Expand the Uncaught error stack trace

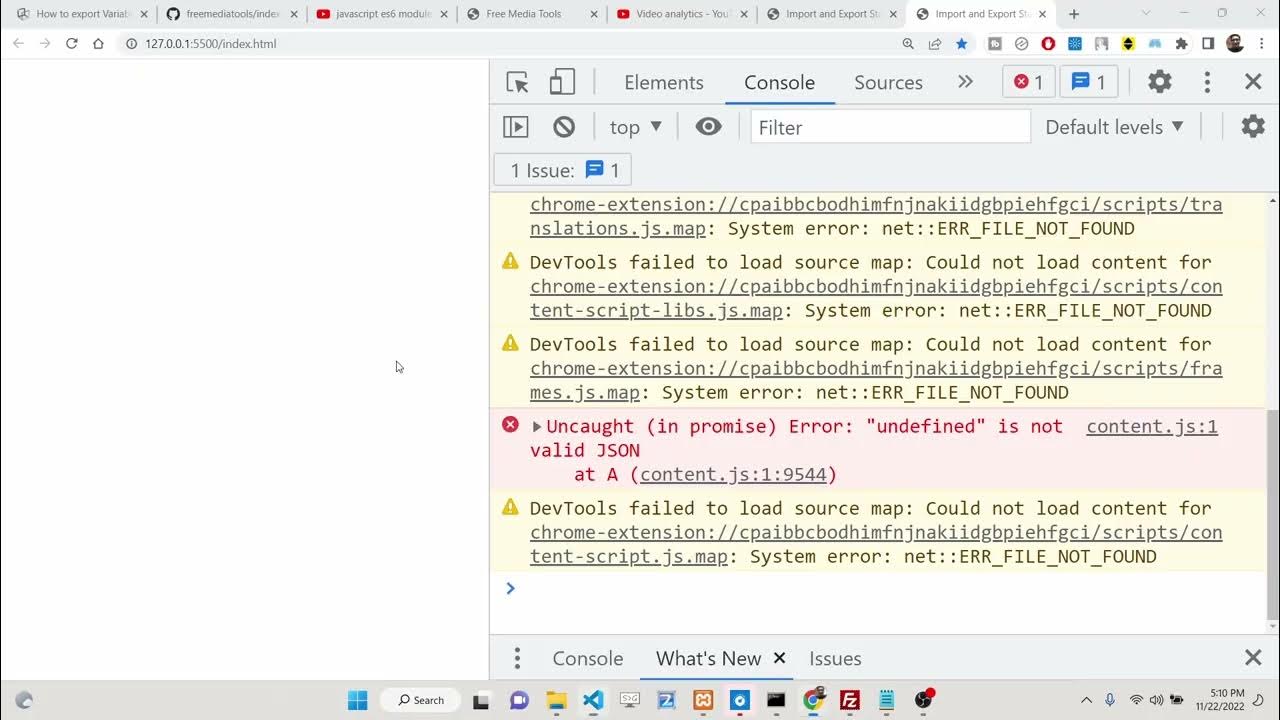click(x=537, y=427)
